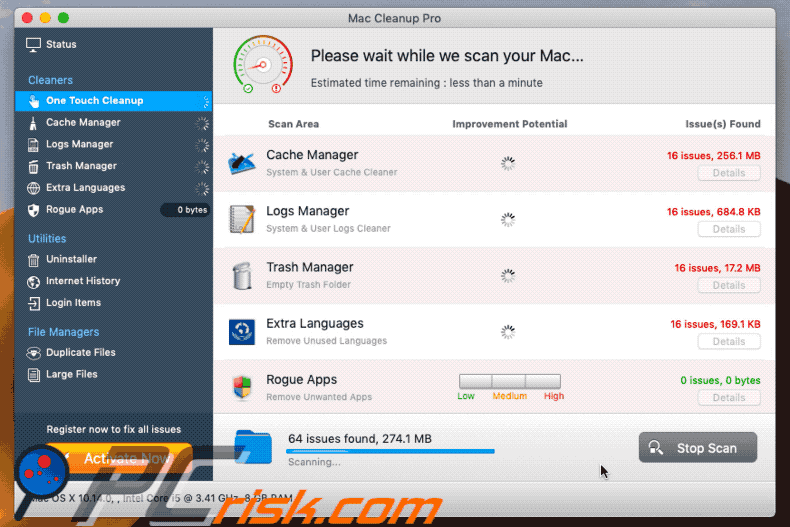Open Details for Logs Manager row
This screenshot has height=527, width=790.
click(729, 229)
